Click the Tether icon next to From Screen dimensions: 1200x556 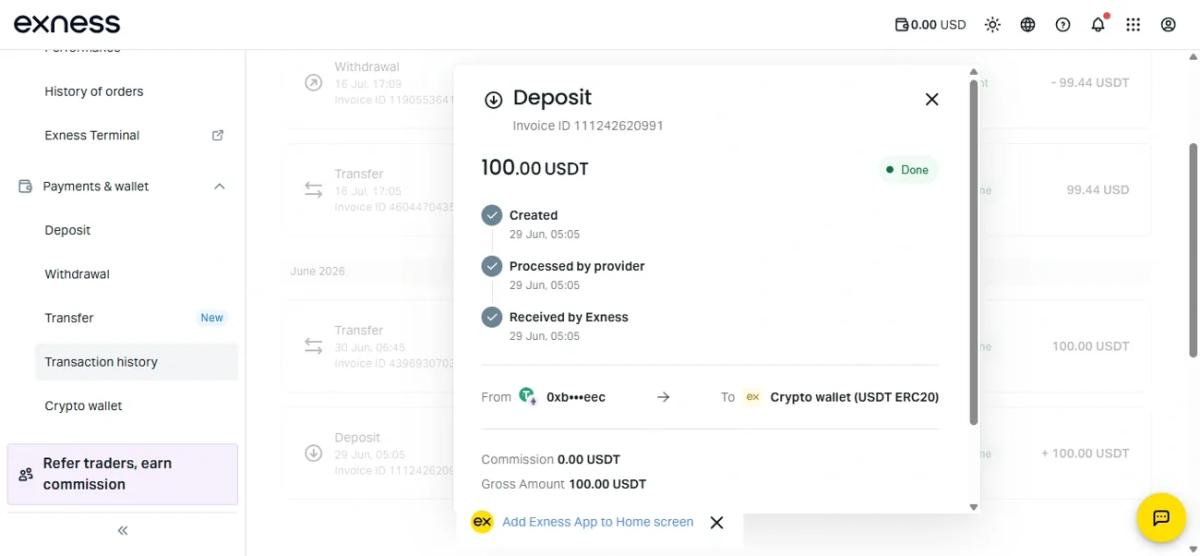(527, 397)
